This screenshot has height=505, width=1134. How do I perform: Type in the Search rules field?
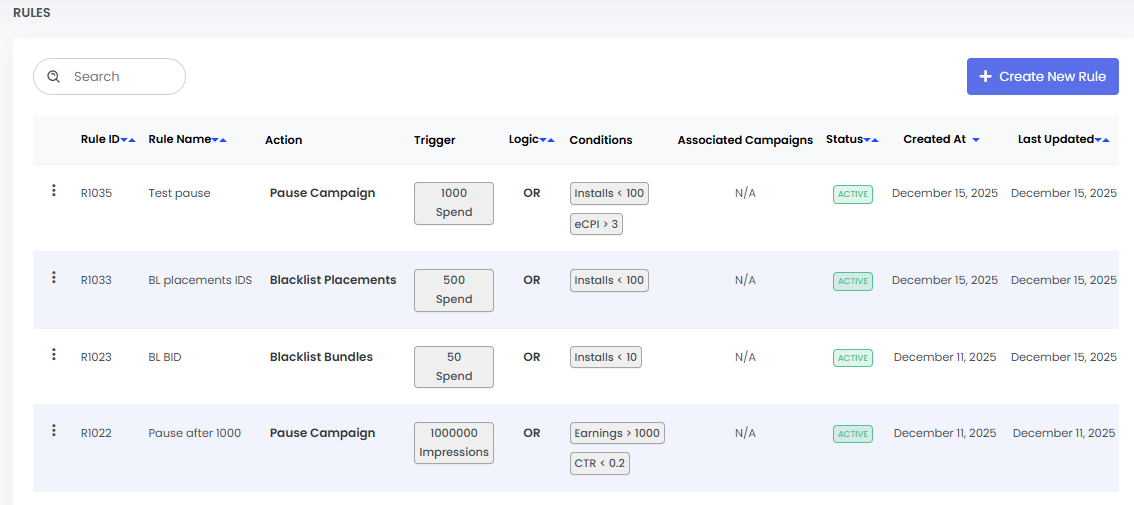pyautogui.click(x=120, y=77)
